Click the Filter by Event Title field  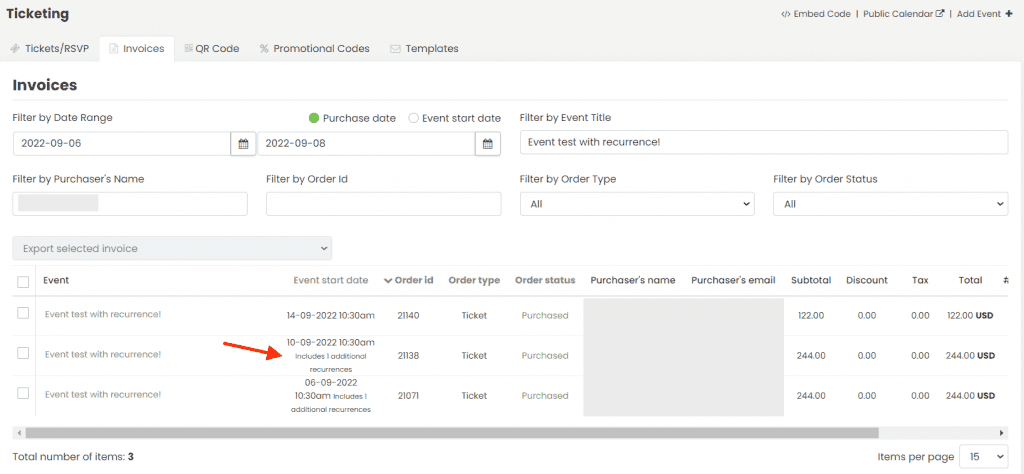[764, 142]
